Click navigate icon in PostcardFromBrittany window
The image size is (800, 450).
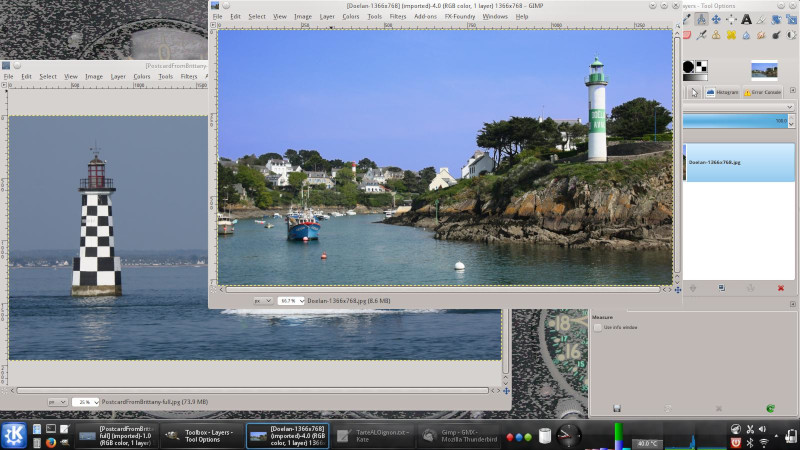tap(506, 391)
